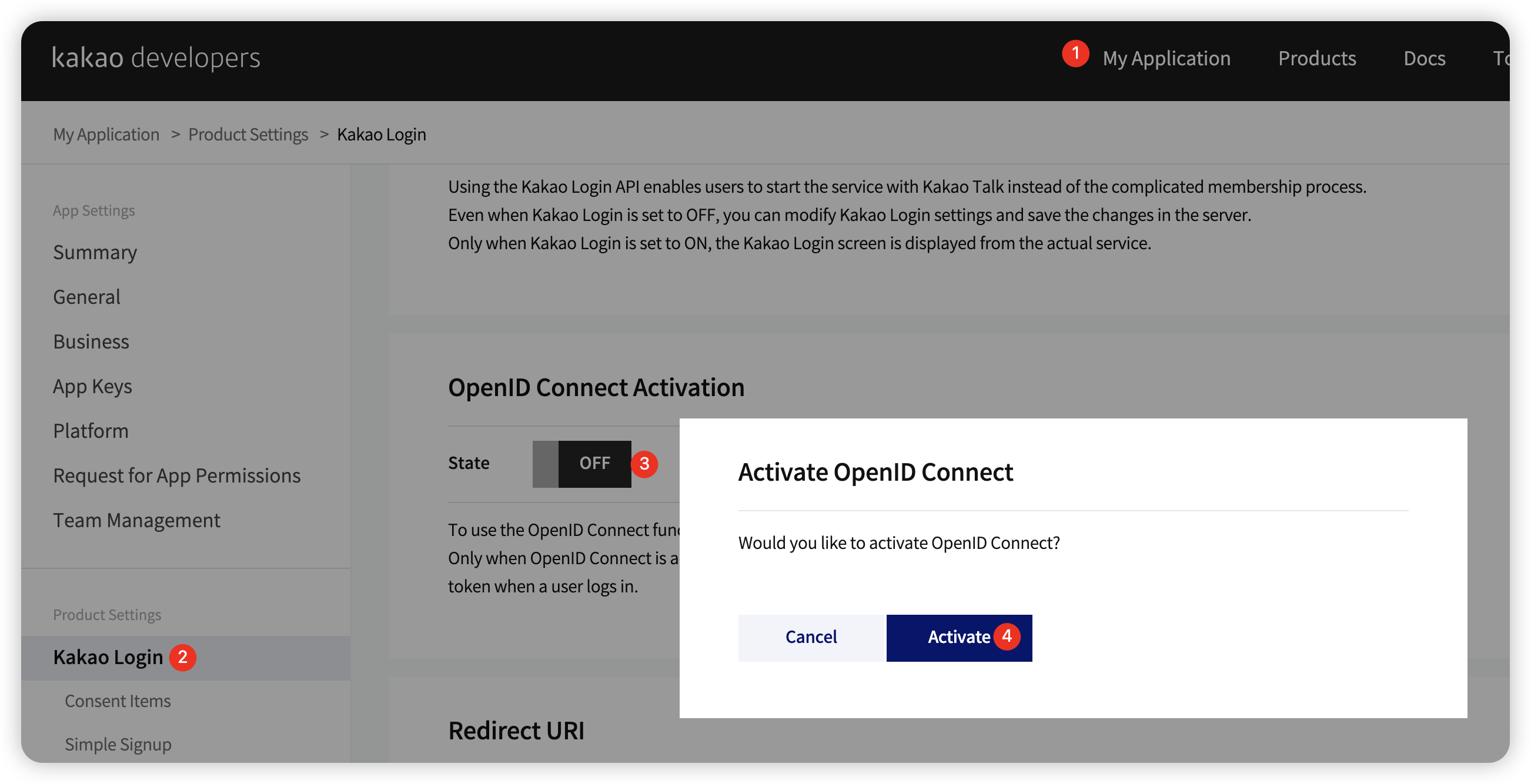Image resolution: width=1531 pixels, height=784 pixels.
Task: Click the red number 2 badge
Action: [182, 658]
